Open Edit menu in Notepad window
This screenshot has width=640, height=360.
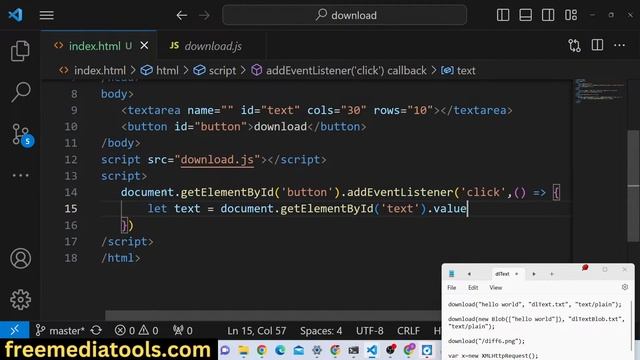point(473,288)
